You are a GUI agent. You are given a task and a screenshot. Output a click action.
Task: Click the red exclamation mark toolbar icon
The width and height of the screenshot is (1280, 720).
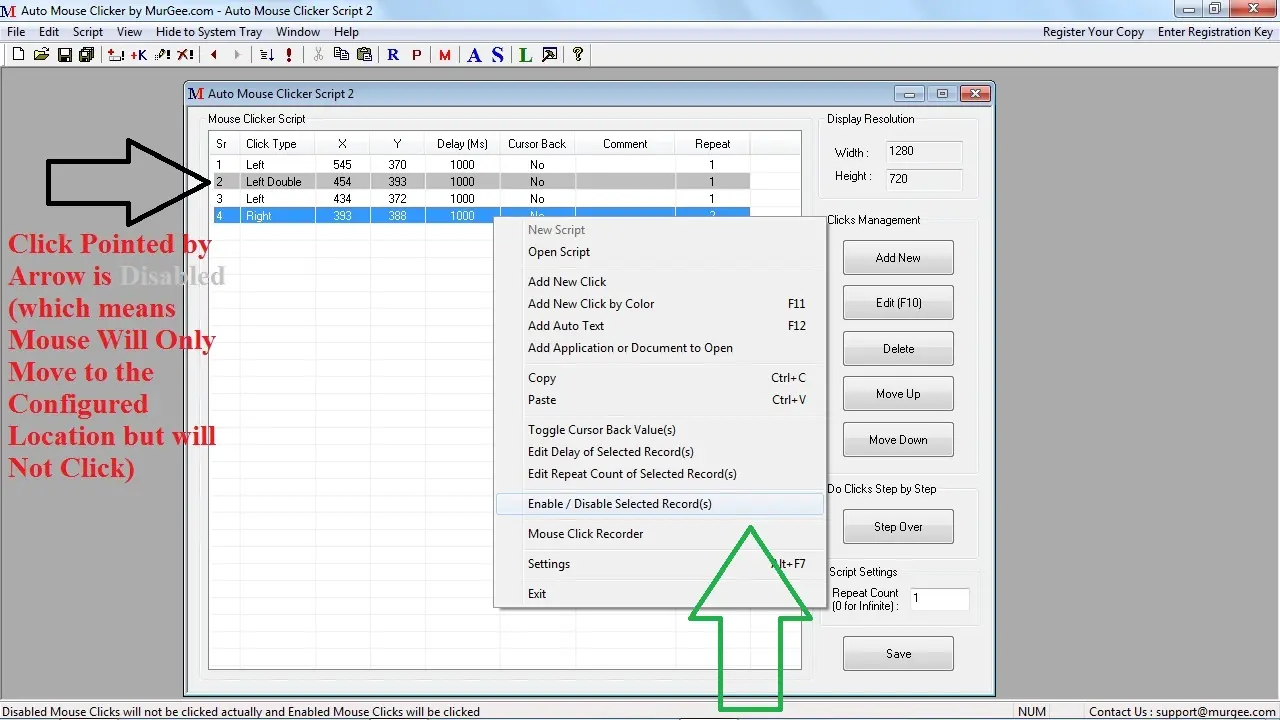click(290, 55)
